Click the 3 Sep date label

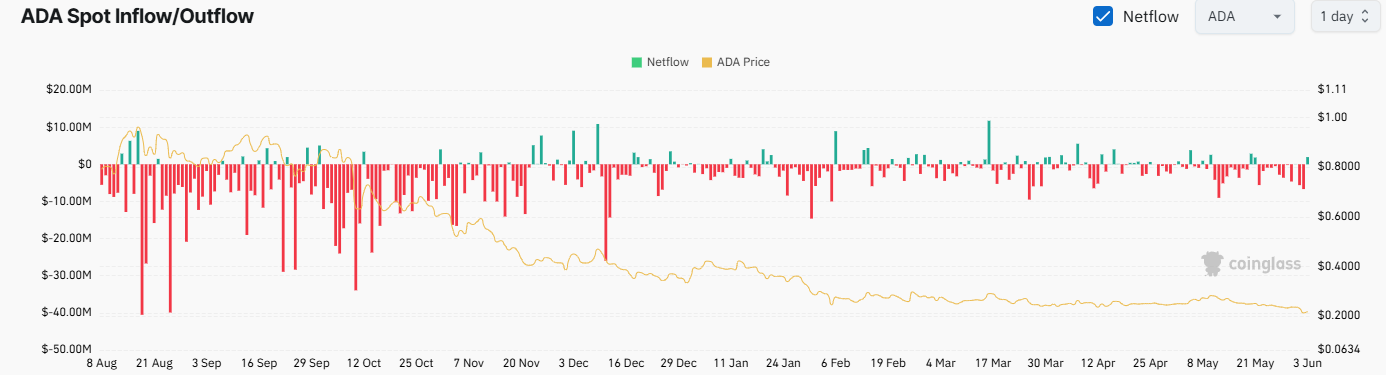(x=207, y=363)
